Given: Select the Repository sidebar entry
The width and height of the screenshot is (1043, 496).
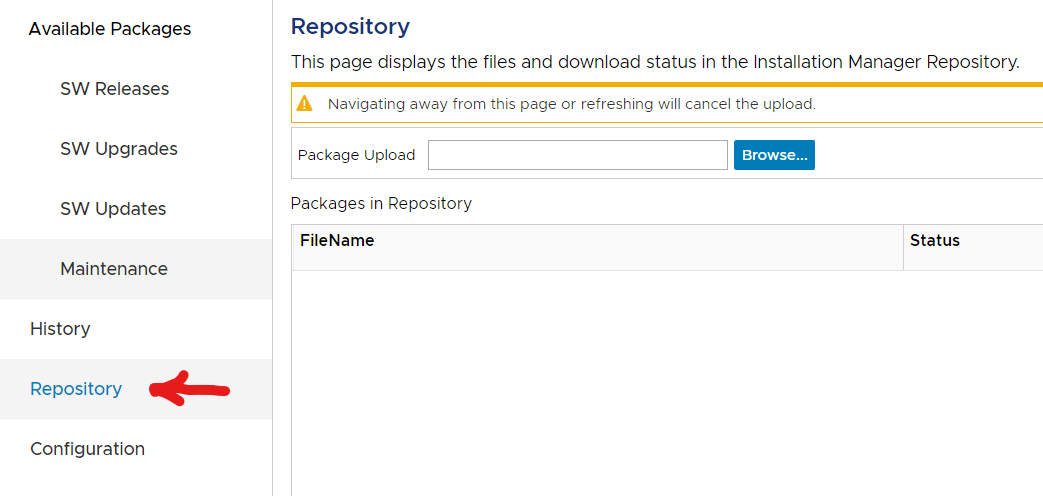Looking at the screenshot, I should [76, 389].
